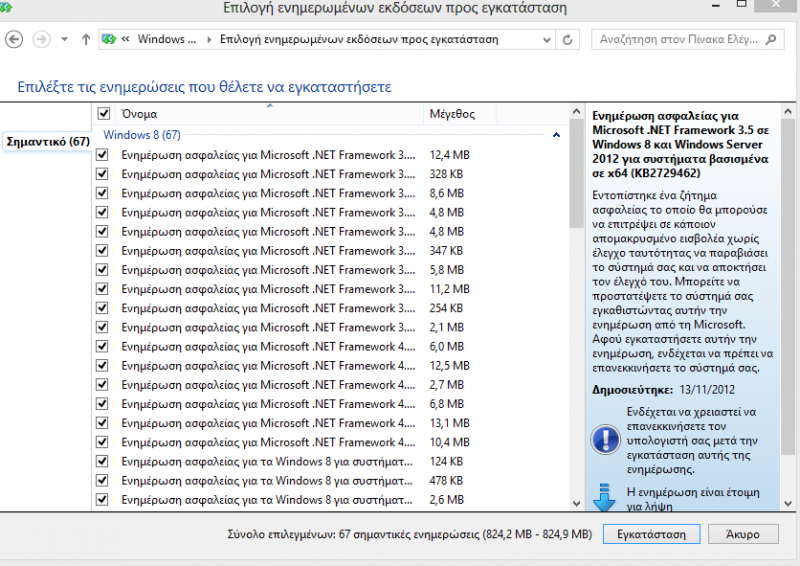
Task: Uncheck the 11,2 MB update
Action: click(102, 288)
